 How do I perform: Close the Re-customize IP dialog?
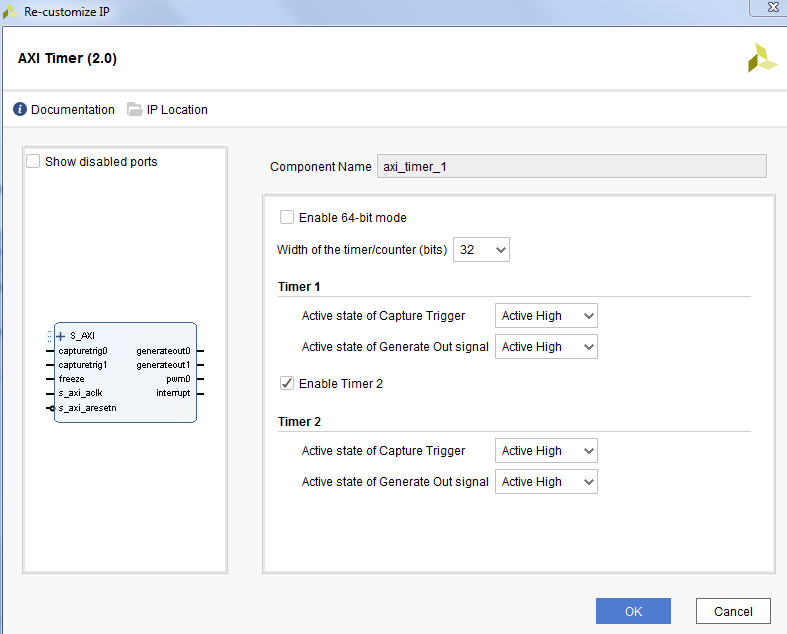pyautogui.click(x=766, y=10)
